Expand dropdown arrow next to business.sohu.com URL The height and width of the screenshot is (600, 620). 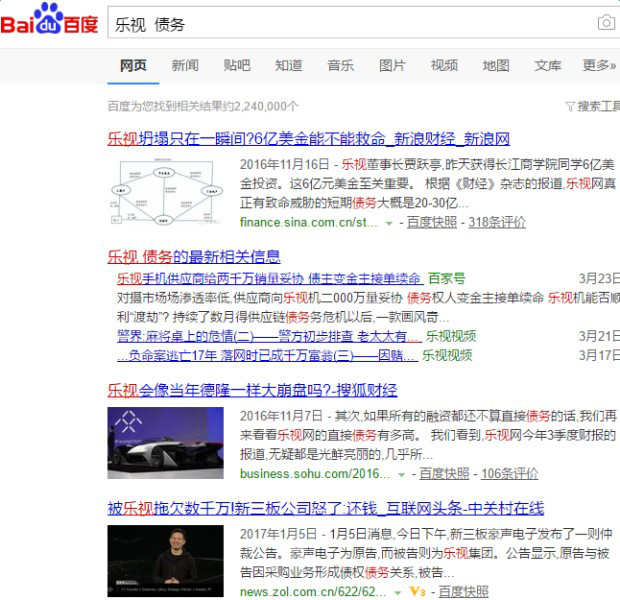click(402, 475)
